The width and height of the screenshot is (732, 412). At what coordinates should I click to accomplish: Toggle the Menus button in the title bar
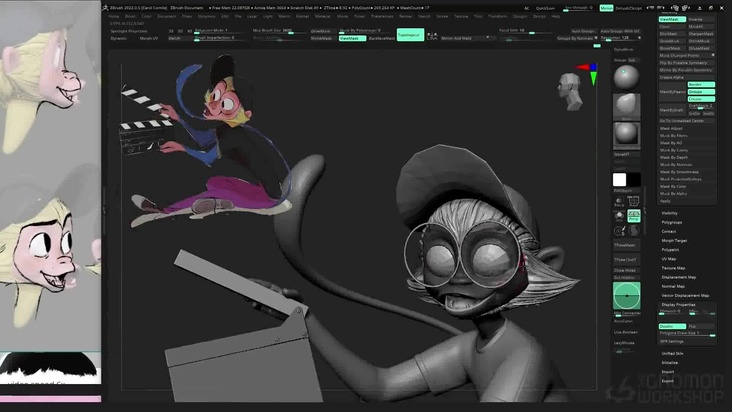click(x=606, y=8)
